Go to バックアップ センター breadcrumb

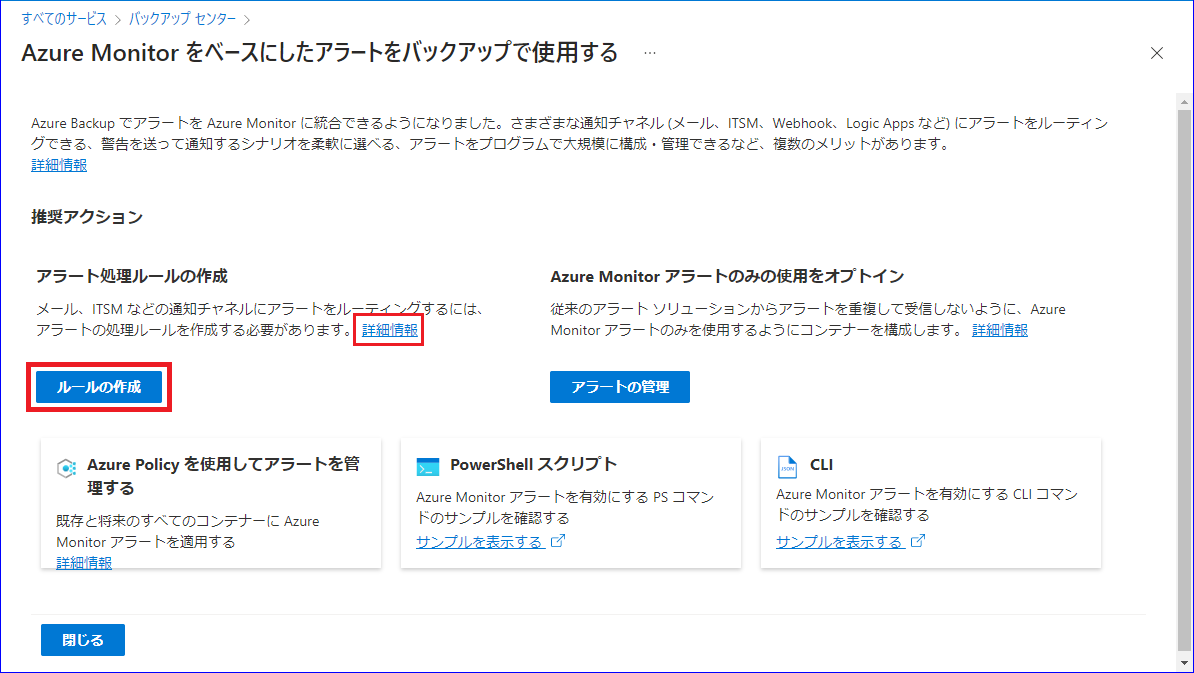(182, 19)
